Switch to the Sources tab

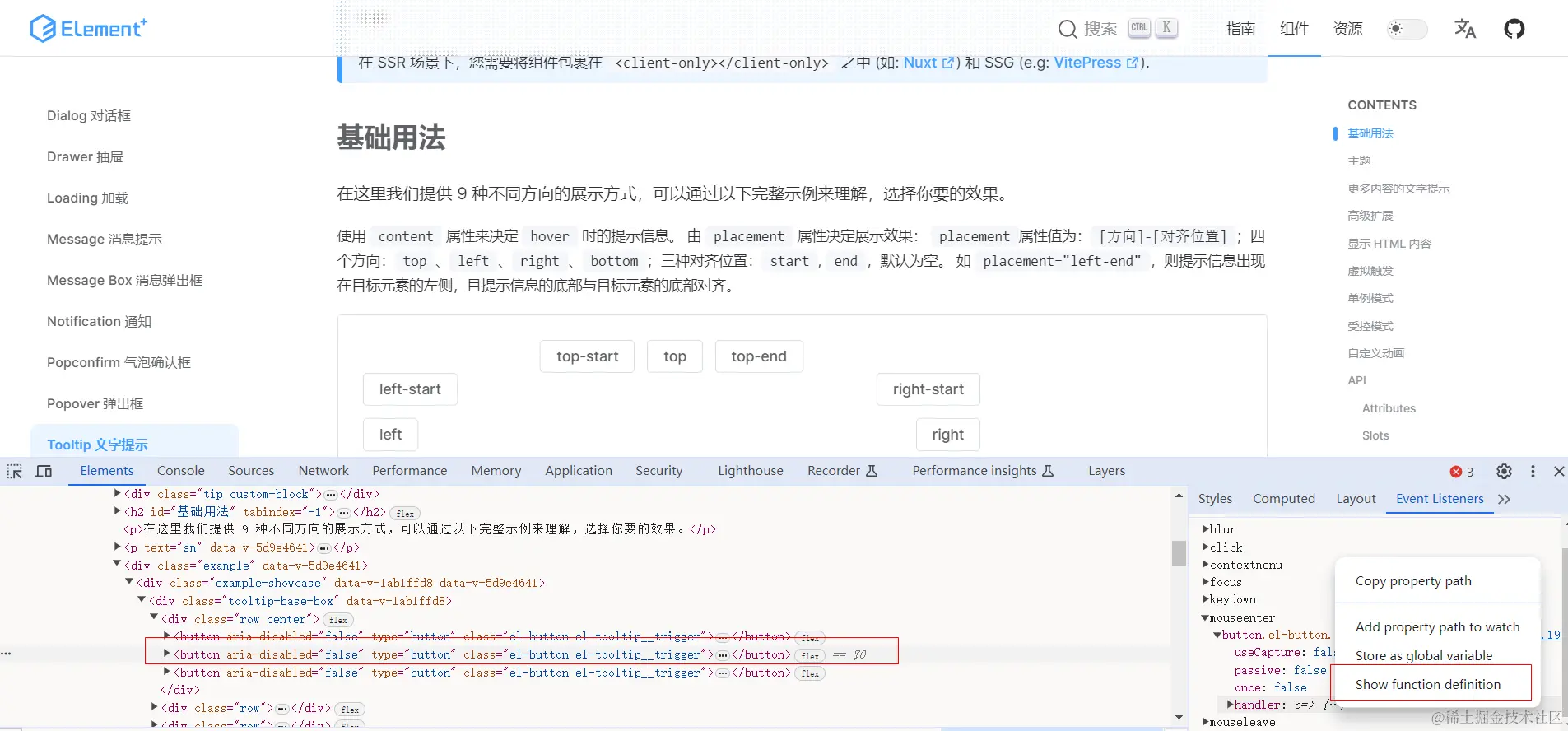point(251,471)
